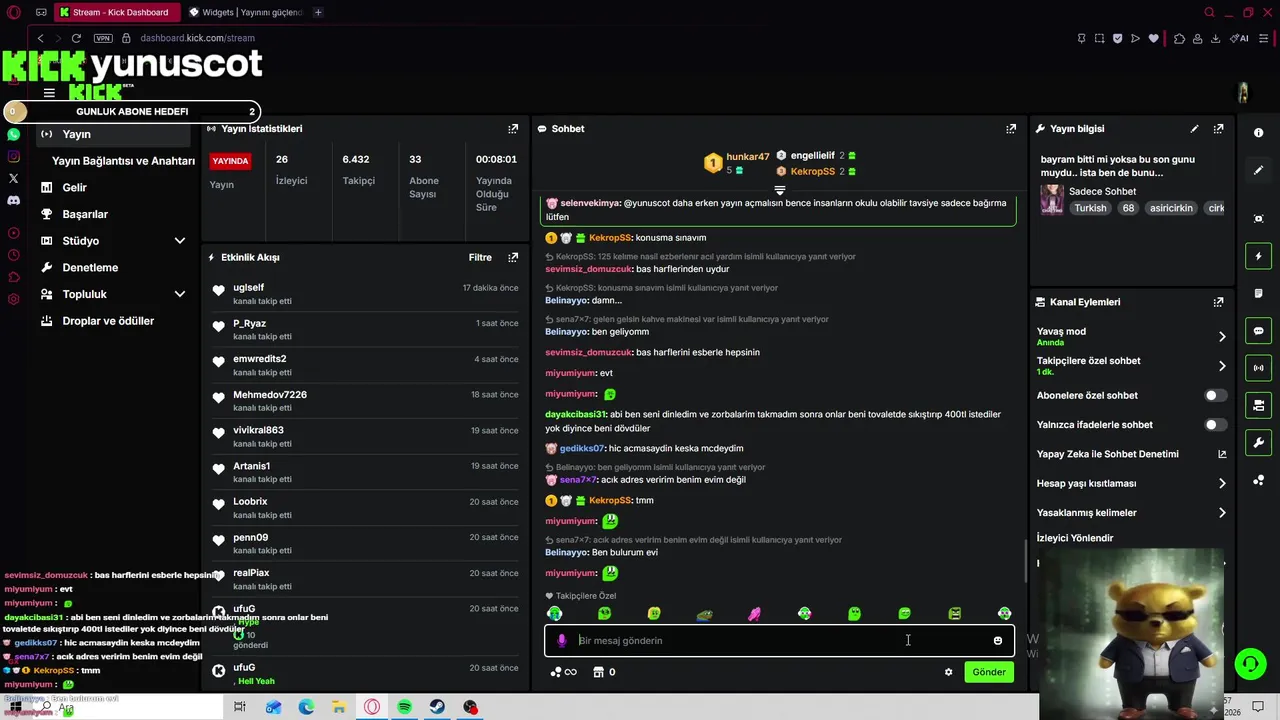
Task: Open Takipçilere özel sohbet options
Action: pyautogui.click(x=1131, y=366)
